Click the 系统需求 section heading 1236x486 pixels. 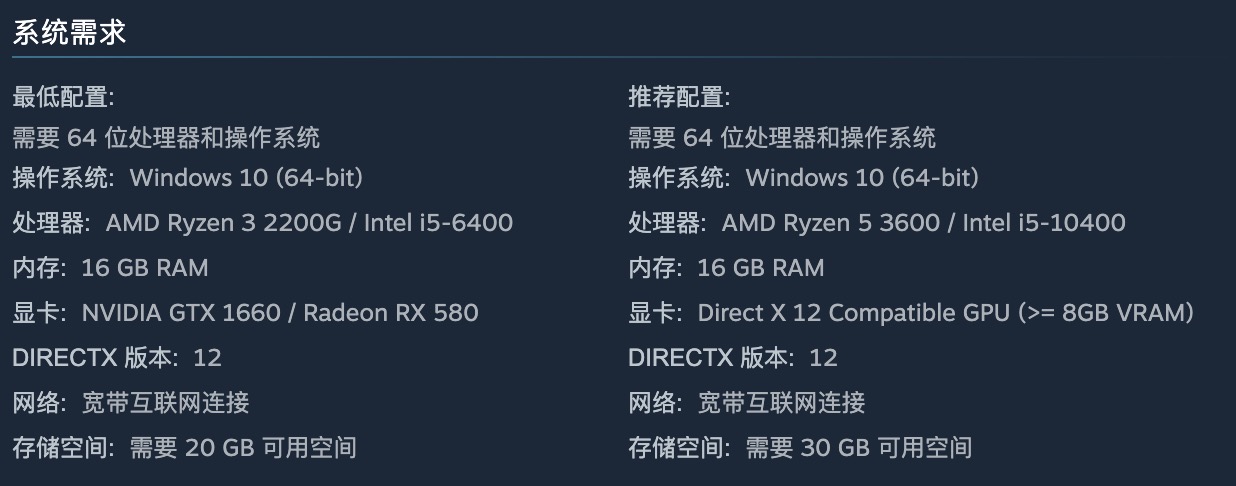point(69,32)
